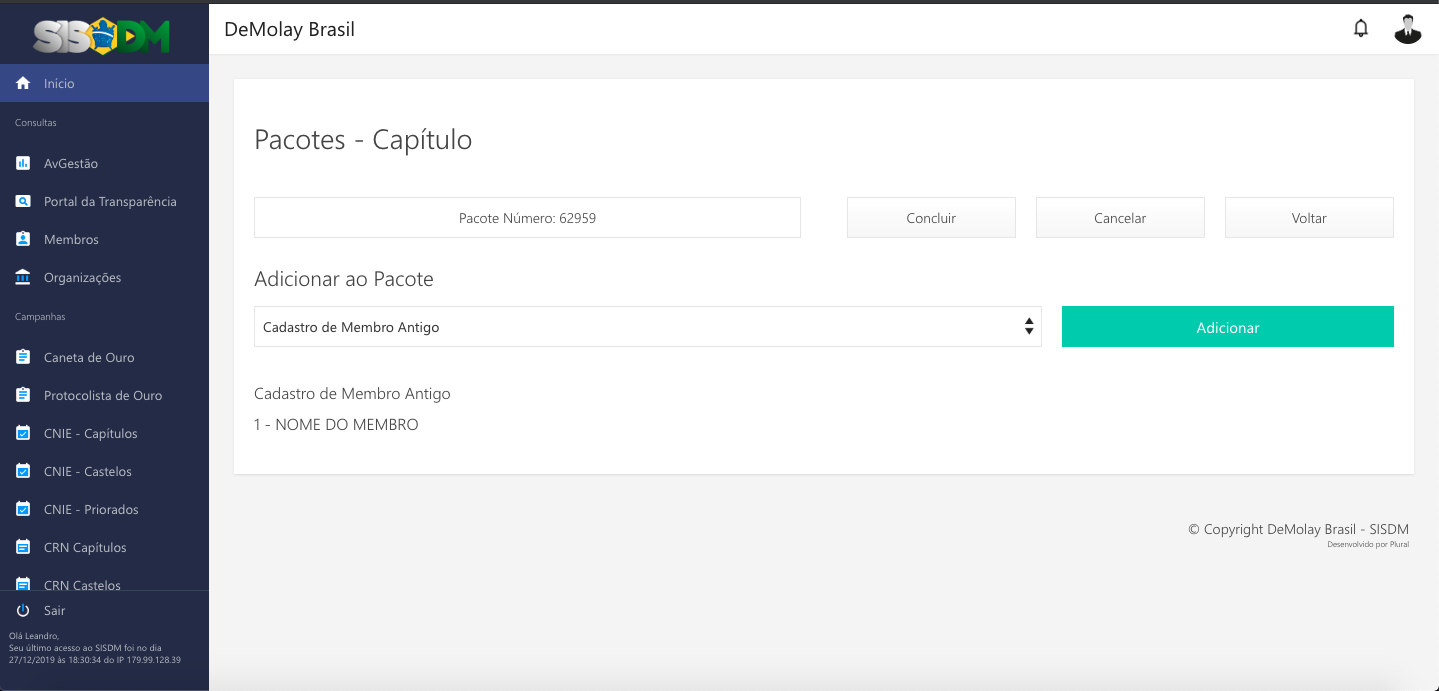Select CNIE - Castelos in sidebar
Screen dimensions: 1439x691
88,471
